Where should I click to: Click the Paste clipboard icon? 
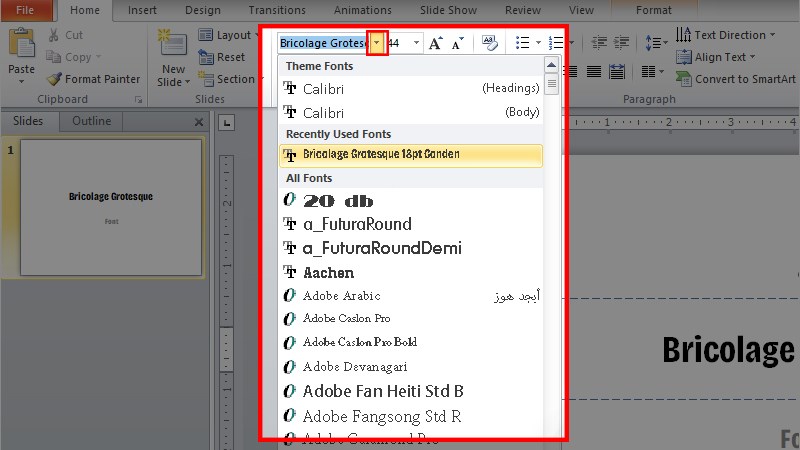click(21, 43)
